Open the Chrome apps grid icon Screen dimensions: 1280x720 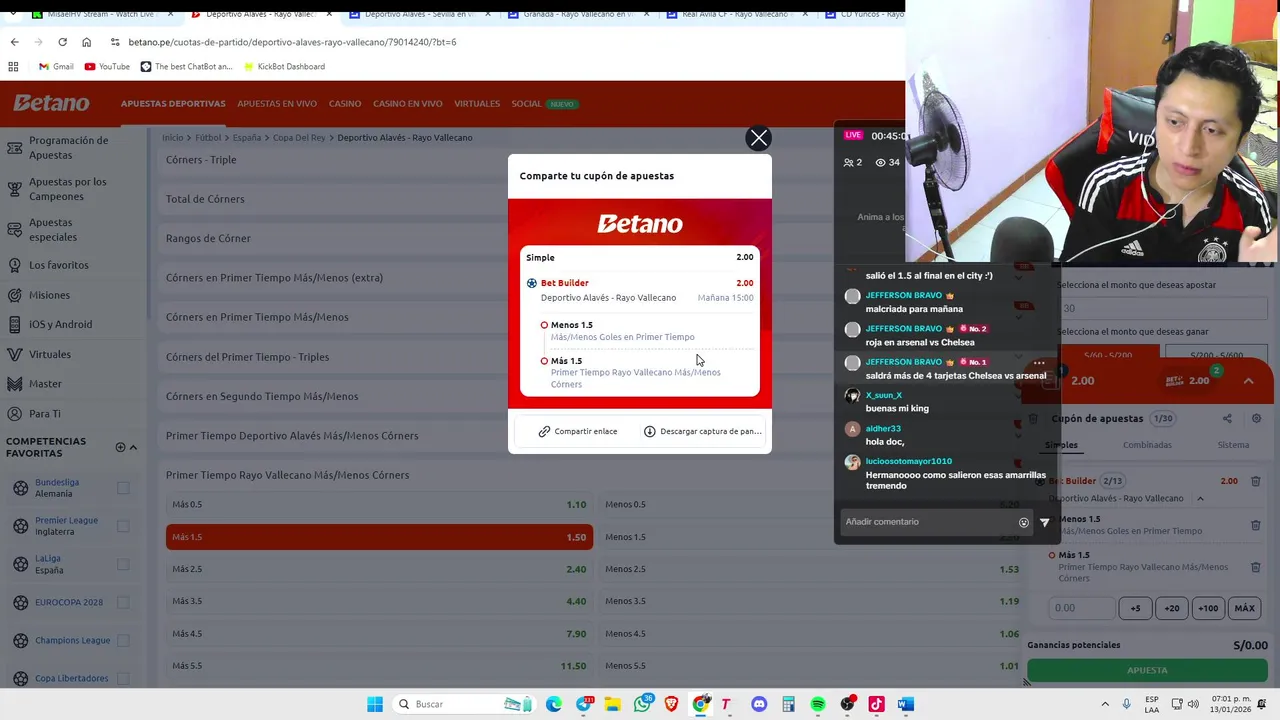click(x=13, y=67)
